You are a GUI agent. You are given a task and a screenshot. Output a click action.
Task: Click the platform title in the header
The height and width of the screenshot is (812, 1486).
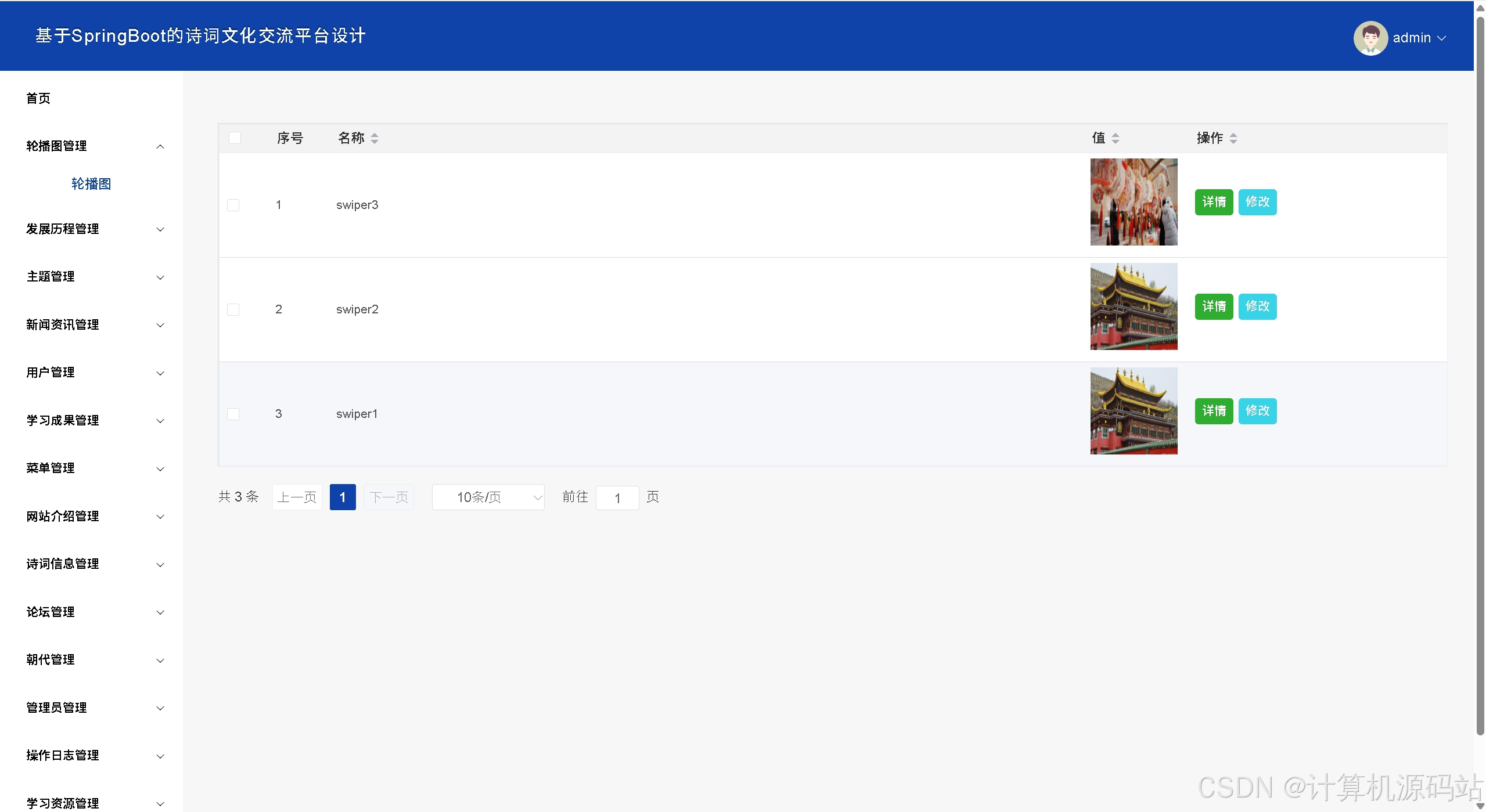click(x=200, y=36)
